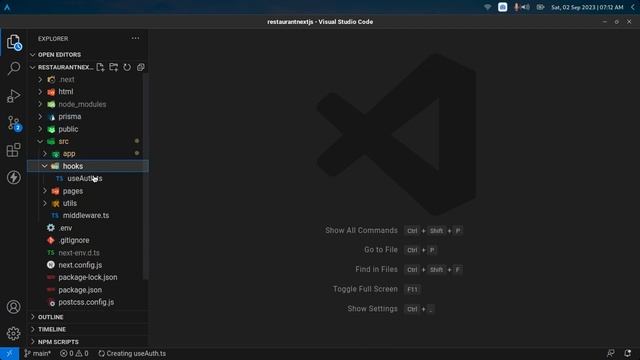640x360 pixels.
Task: Click the Creating useAuth.ts status message
Action: click(132, 353)
